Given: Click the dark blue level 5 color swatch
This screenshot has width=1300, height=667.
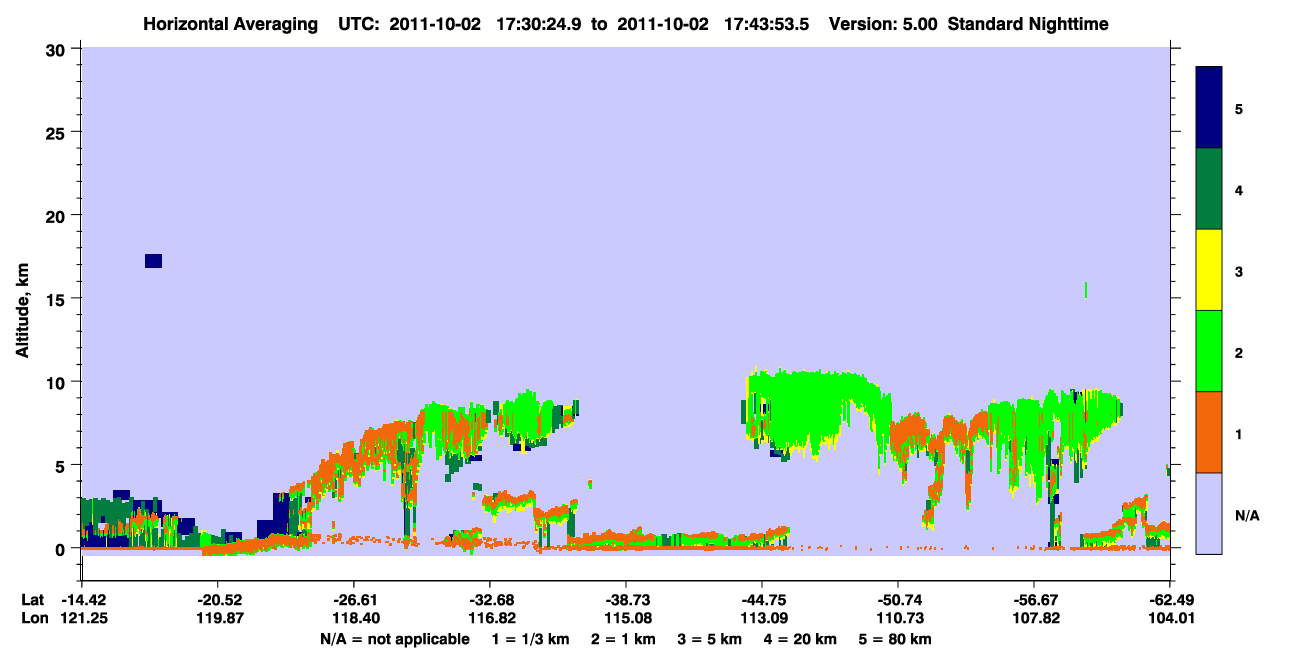Looking at the screenshot, I should (1209, 108).
